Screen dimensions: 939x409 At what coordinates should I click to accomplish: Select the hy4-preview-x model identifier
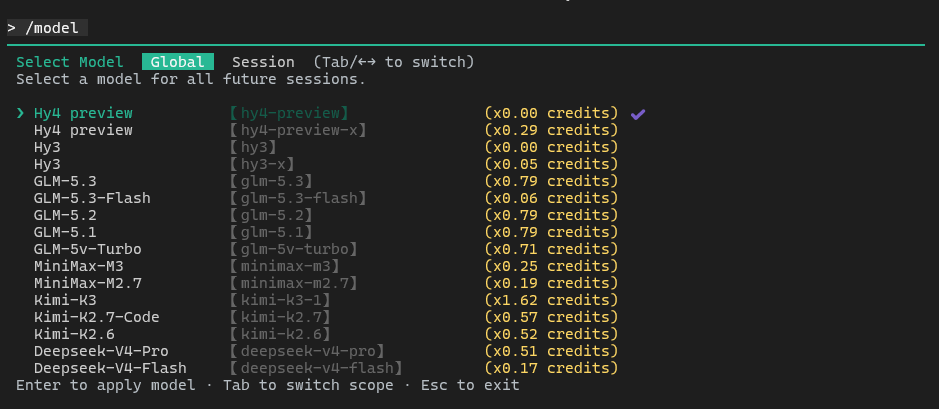click(x=298, y=130)
